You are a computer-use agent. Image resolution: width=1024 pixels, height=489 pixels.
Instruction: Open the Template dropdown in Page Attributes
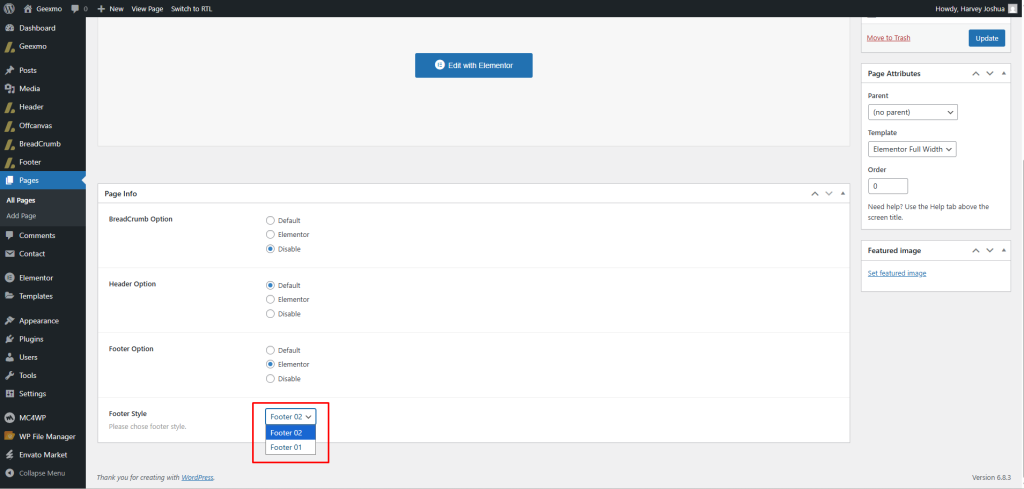[x=912, y=149]
